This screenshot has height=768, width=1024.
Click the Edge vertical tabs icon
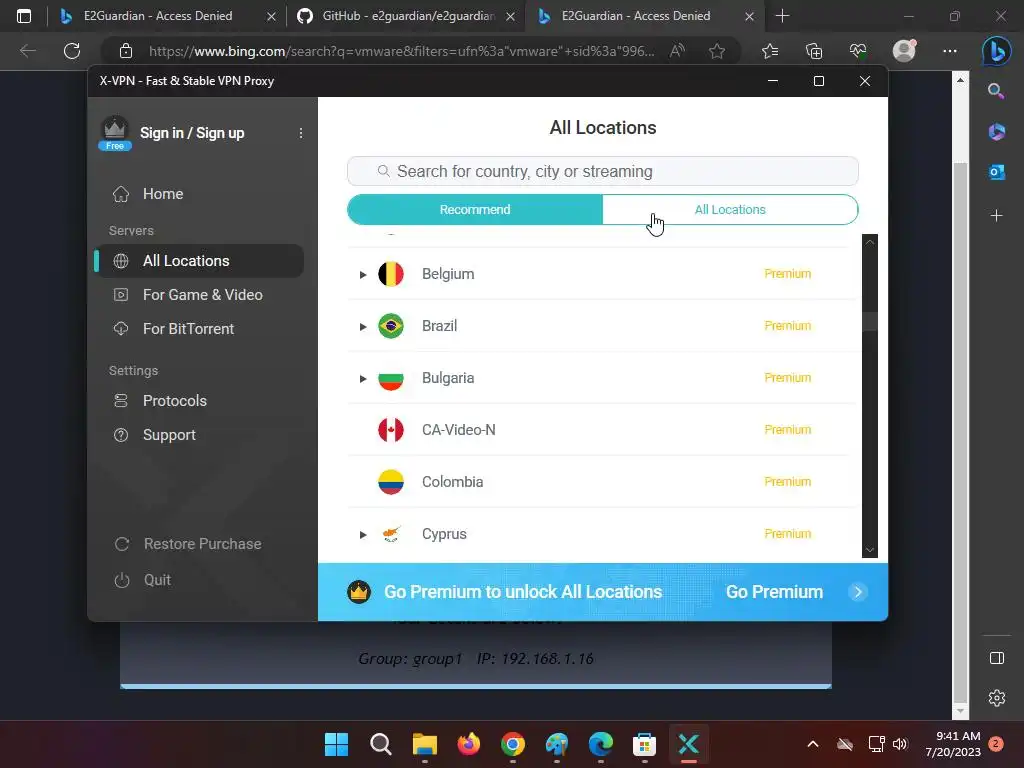coord(24,16)
